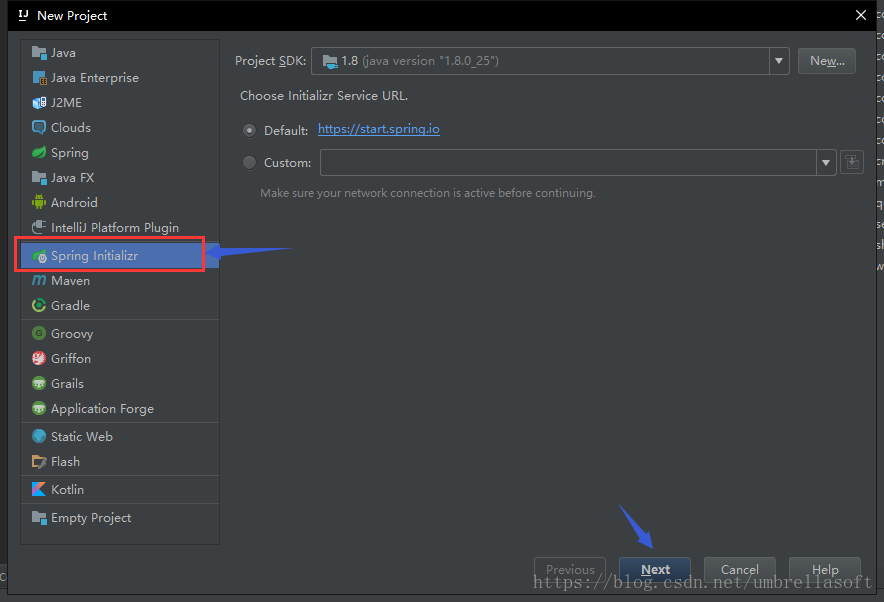Expand the Custom URL history dropdown
Screen dimensions: 884x602
[x=826, y=163]
